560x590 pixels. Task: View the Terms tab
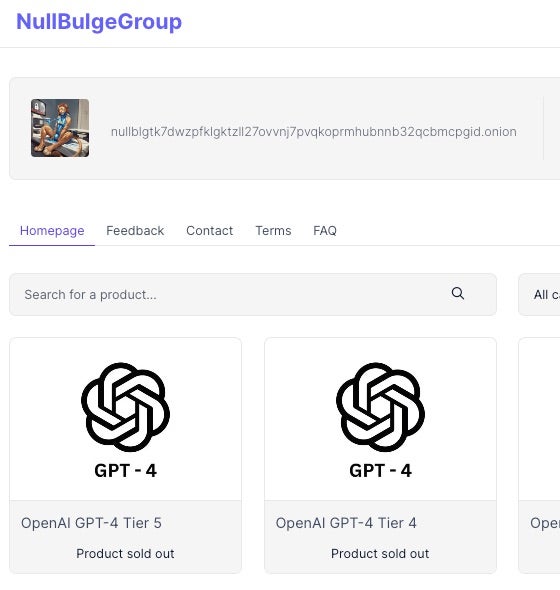click(x=273, y=230)
